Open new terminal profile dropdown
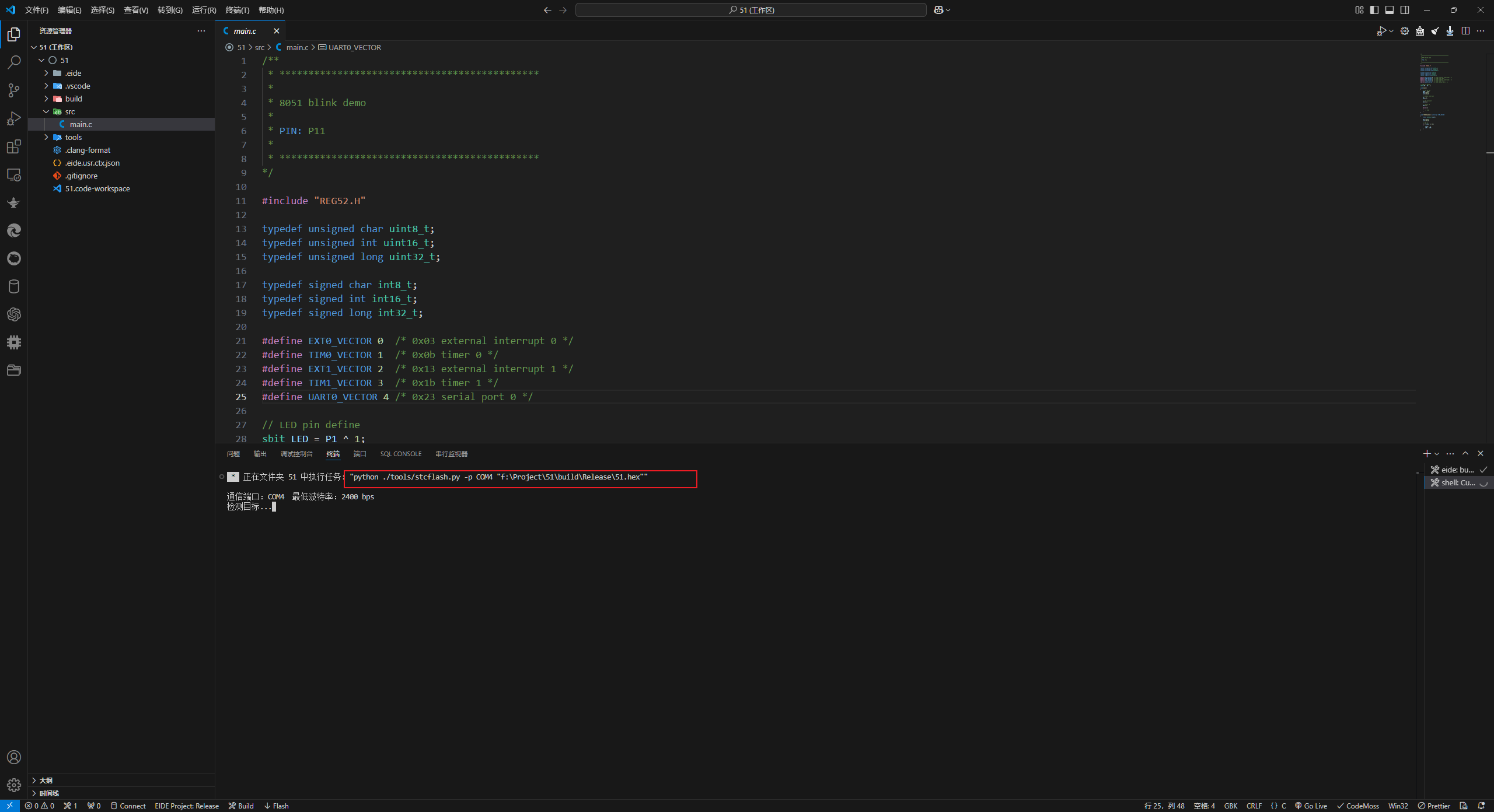1494x812 pixels. [x=1437, y=453]
